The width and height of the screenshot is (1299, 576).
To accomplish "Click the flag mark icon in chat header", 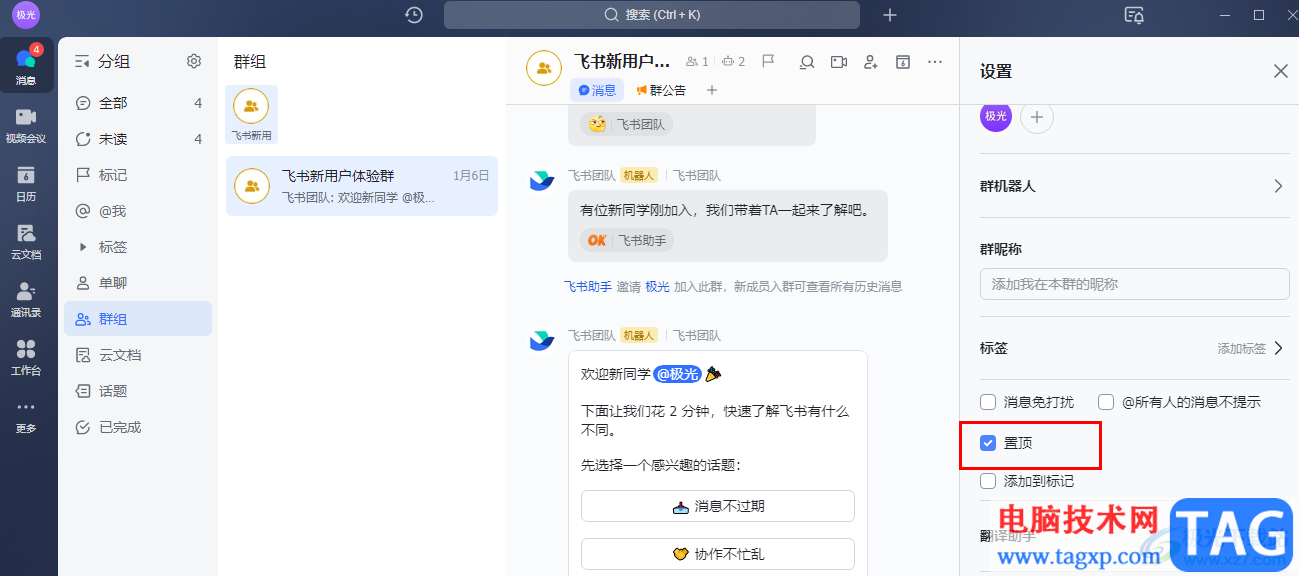I will click(x=768, y=62).
